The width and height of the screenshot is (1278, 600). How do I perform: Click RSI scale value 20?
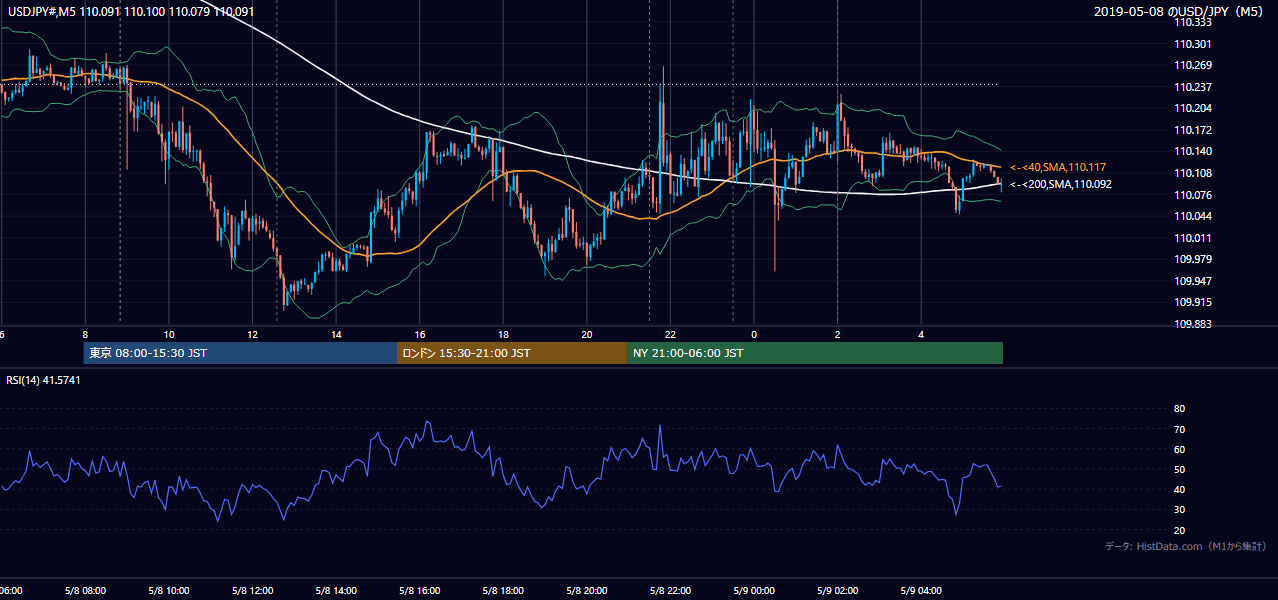coord(1179,530)
